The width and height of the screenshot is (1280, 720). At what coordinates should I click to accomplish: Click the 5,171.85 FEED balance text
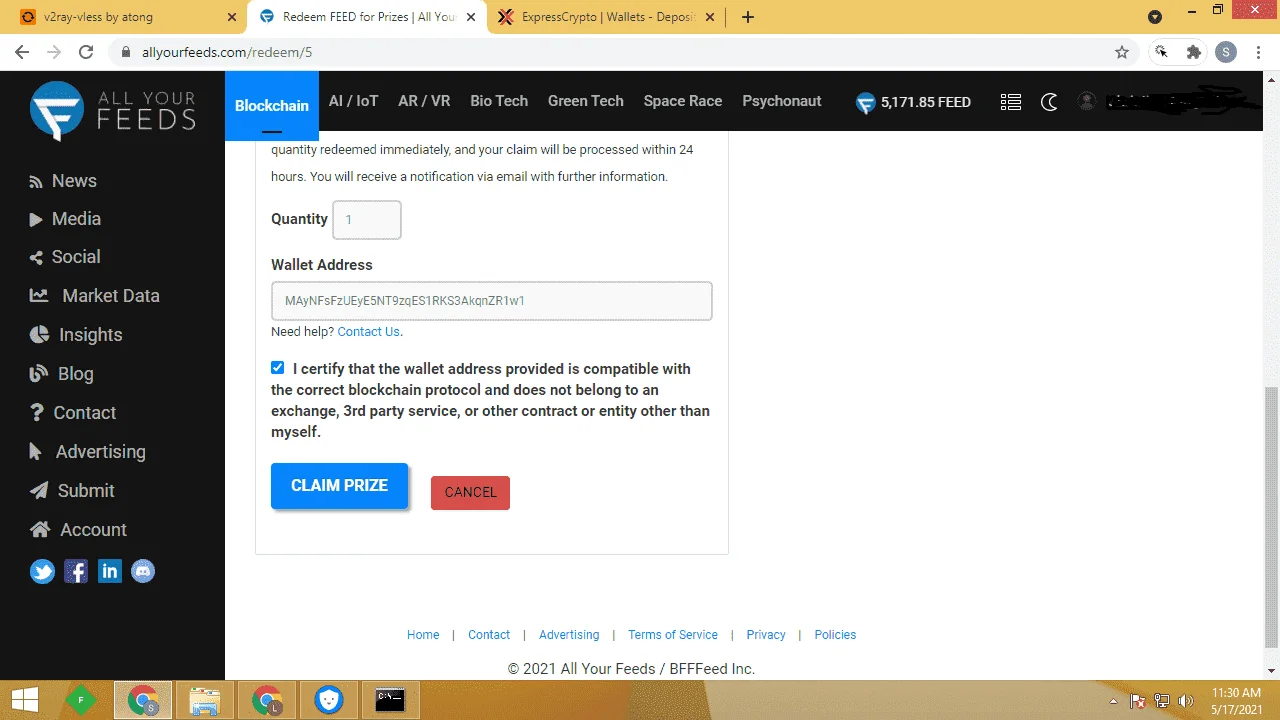pyautogui.click(x=926, y=102)
